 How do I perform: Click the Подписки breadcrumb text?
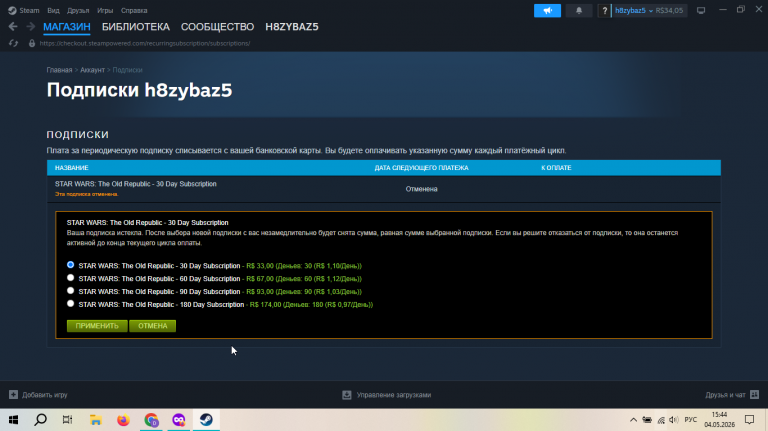pos(127,70)
